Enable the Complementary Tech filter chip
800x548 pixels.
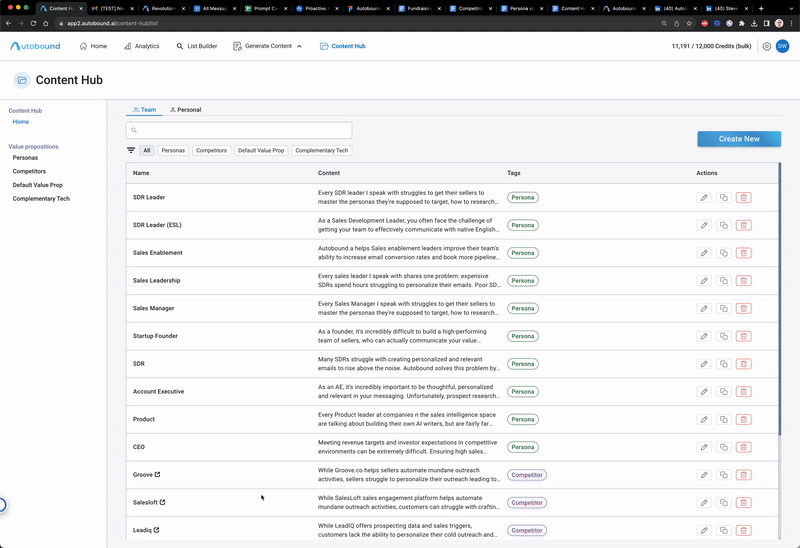321,150
